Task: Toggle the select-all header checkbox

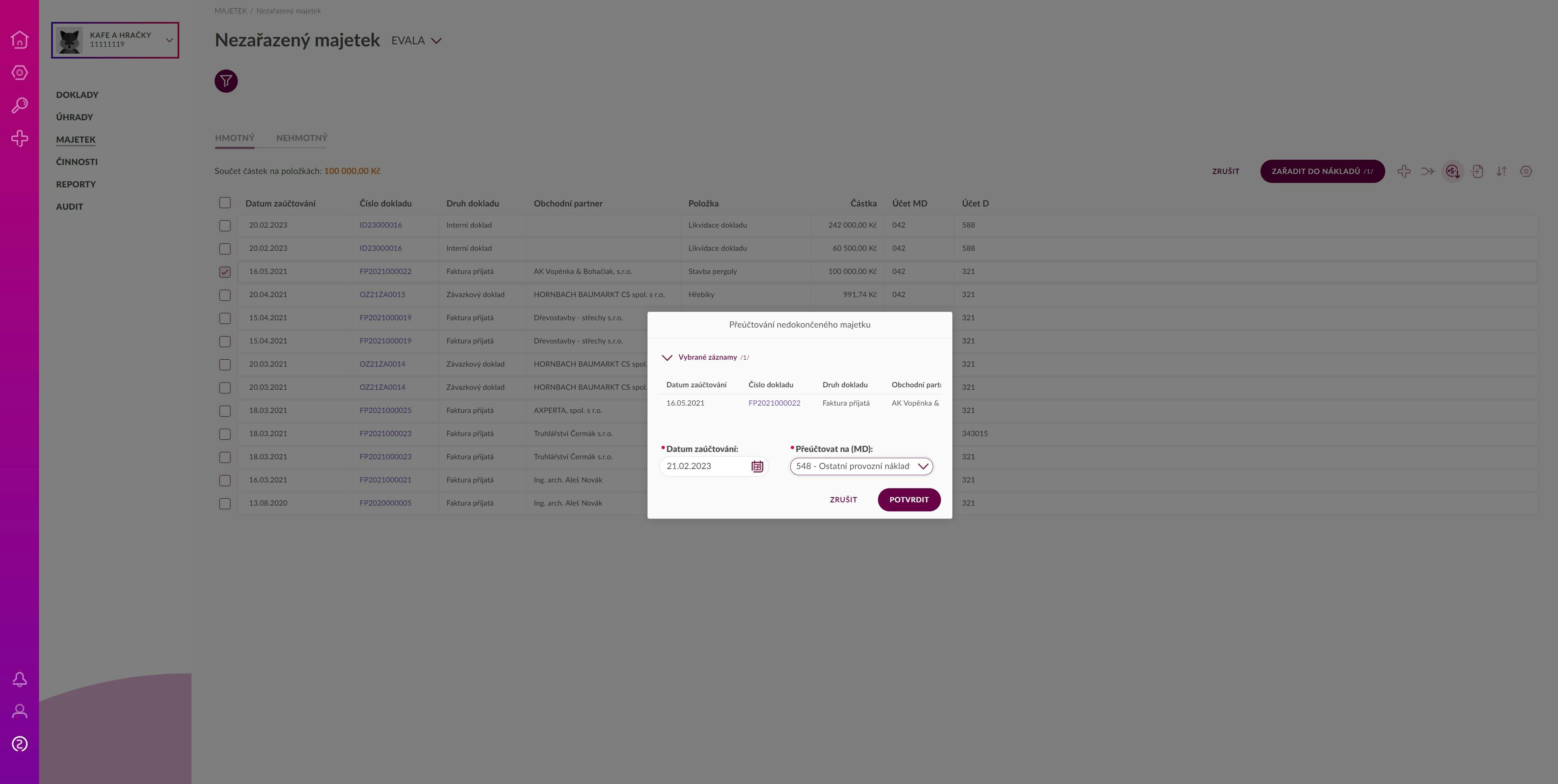Action: (224, 203)
